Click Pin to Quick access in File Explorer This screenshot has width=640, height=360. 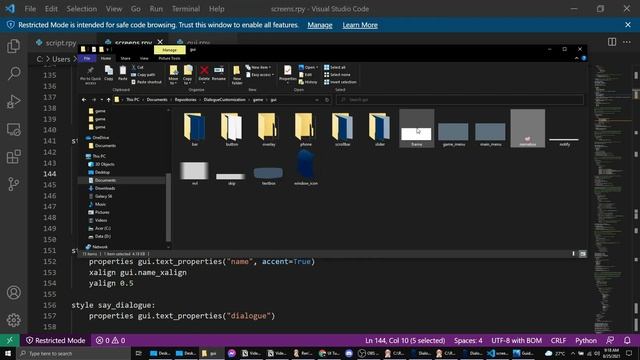click(x=90, y=76)
